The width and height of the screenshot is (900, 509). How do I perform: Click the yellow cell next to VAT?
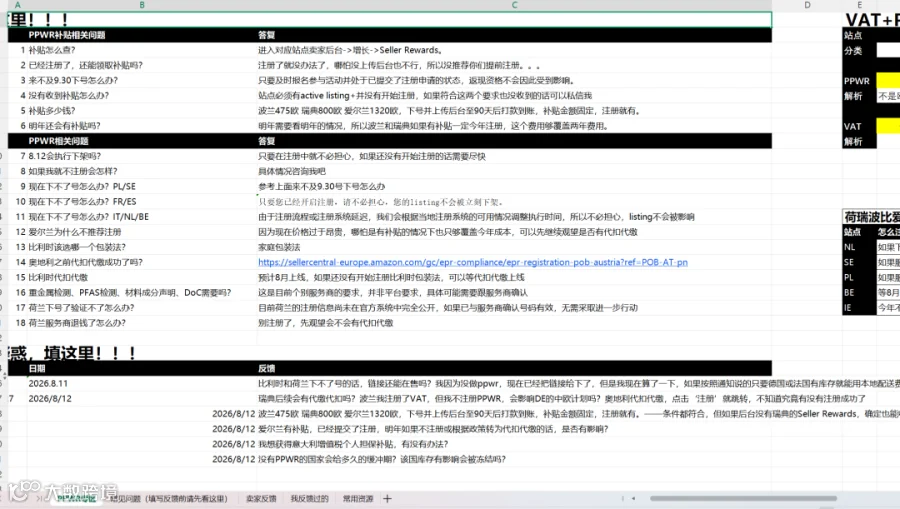click(888, 126)
